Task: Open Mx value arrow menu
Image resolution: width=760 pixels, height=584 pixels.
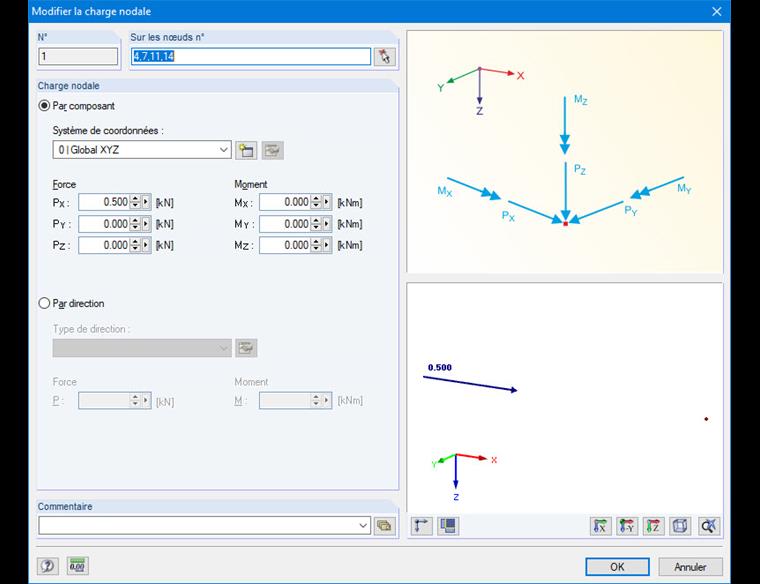Action: click(x=327, y=202)
